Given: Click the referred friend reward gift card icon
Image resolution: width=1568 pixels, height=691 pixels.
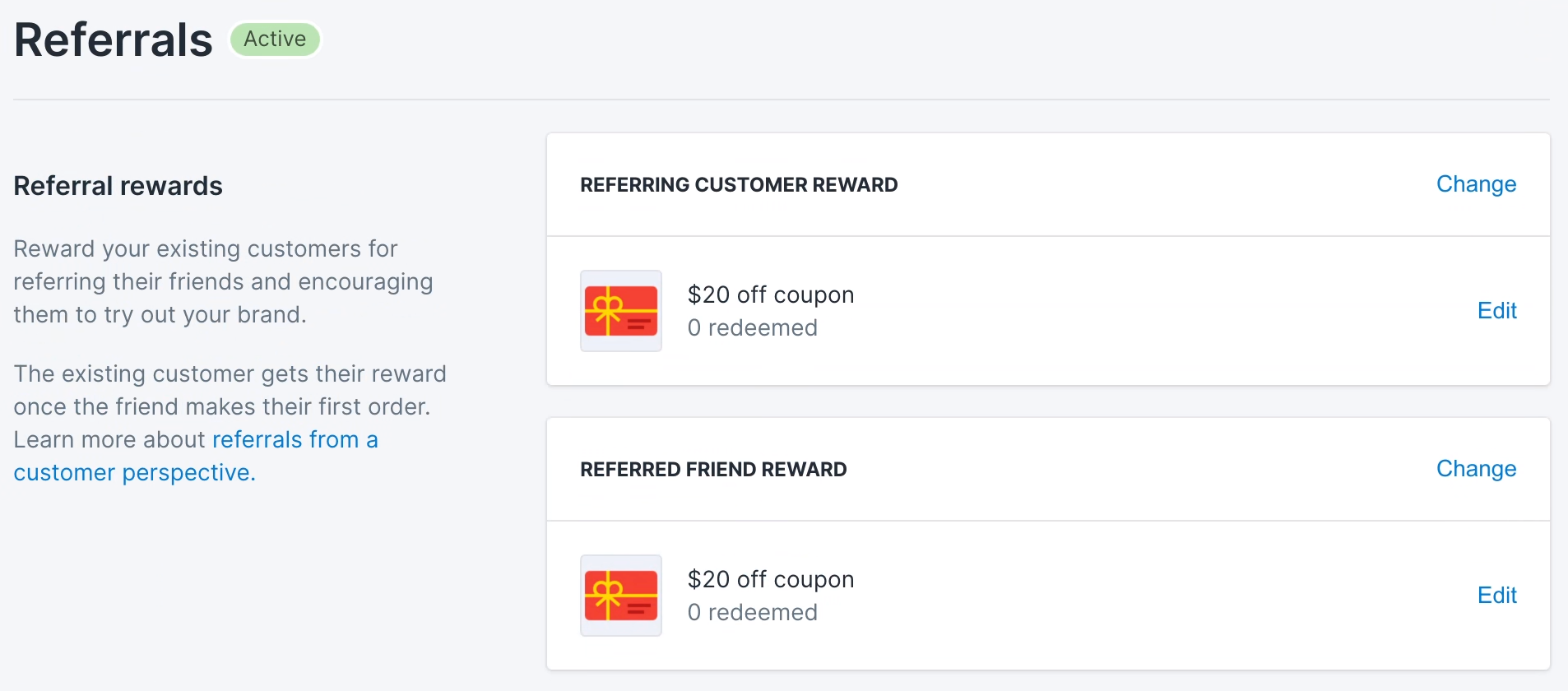Looking at the screenshot, I should point(621,596).
